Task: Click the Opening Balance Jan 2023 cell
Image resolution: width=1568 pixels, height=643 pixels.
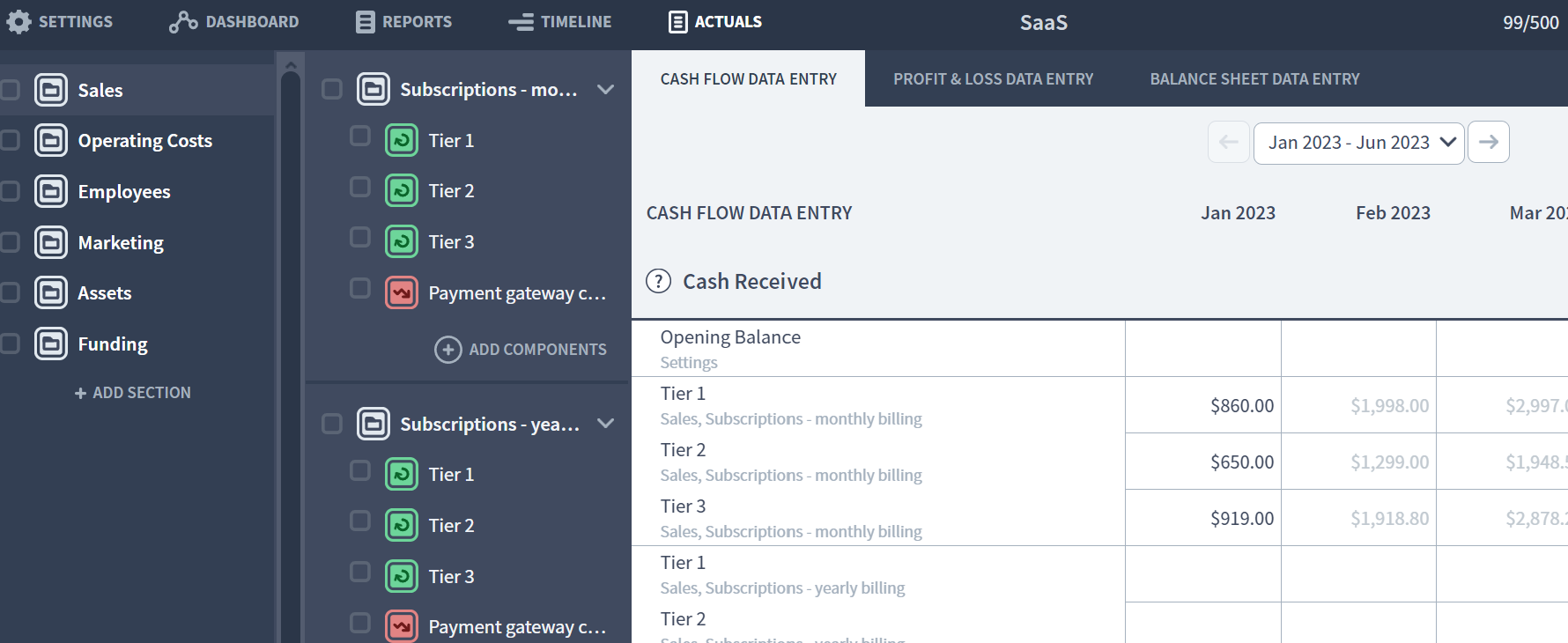Action: [x=1203, y=349]
